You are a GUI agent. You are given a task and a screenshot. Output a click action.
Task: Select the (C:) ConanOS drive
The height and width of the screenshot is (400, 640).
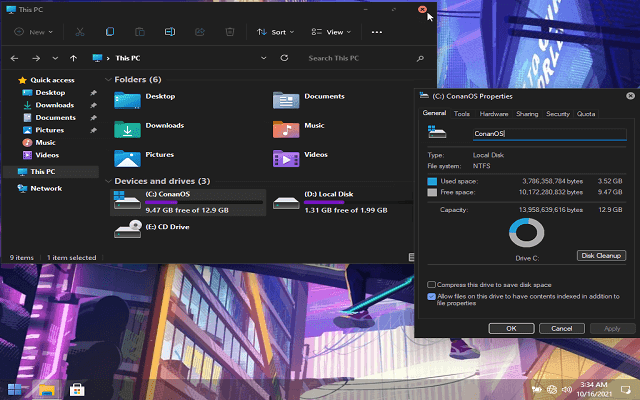[x=188, y=202]
